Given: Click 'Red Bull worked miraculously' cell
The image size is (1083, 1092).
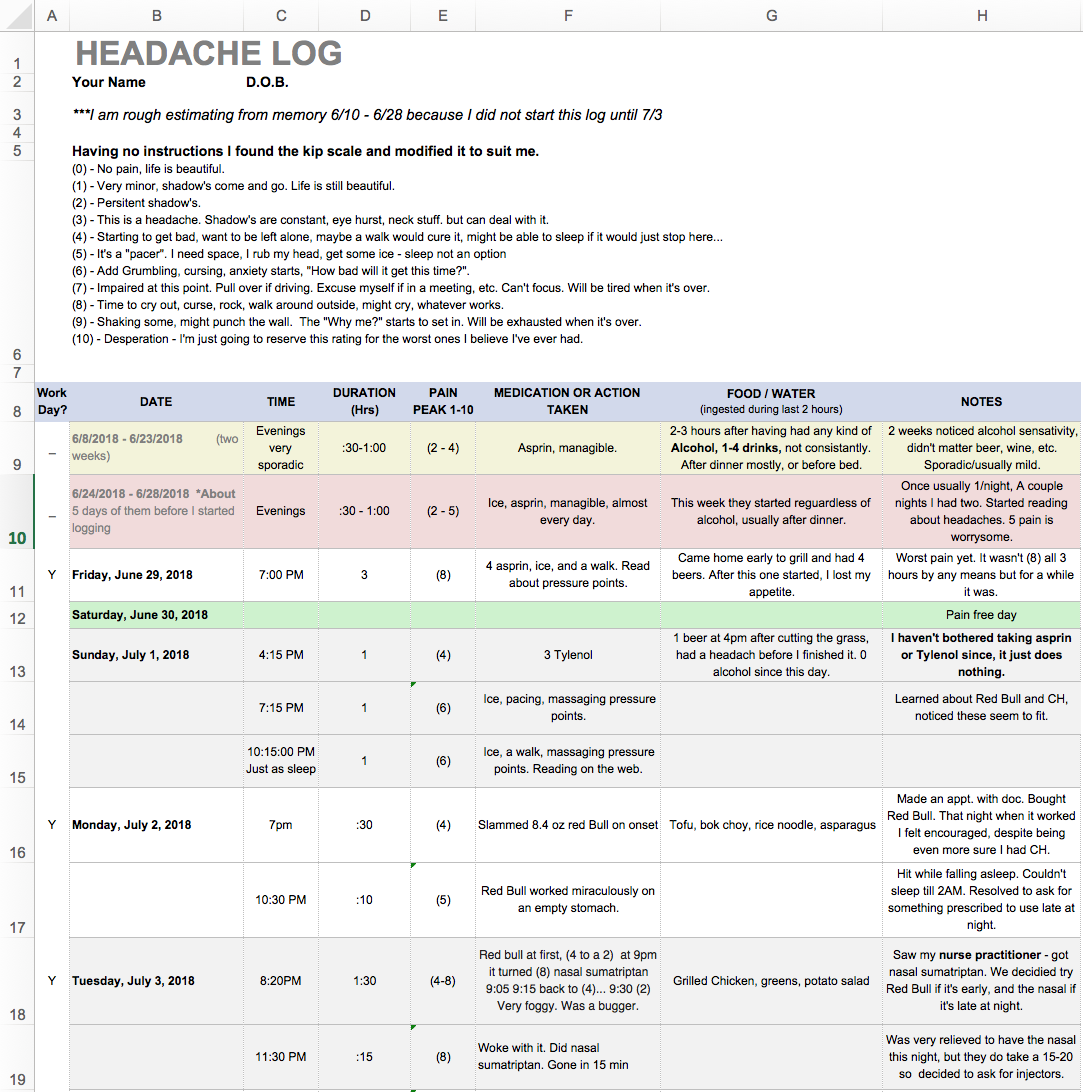Looking at the screenshot, I should tap(568, 900).
